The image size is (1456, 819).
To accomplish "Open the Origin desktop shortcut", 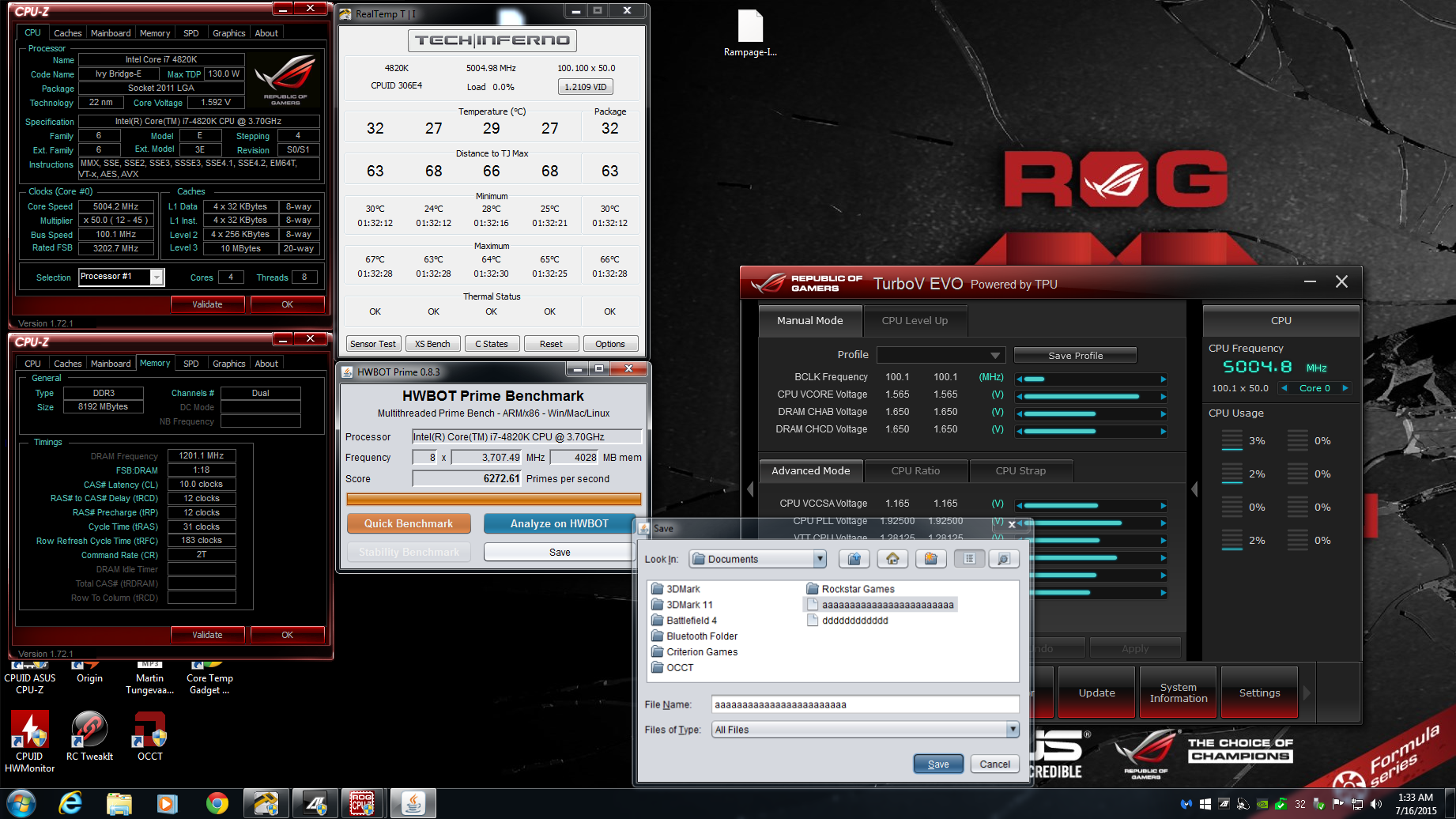I will (x=89, y=674).
